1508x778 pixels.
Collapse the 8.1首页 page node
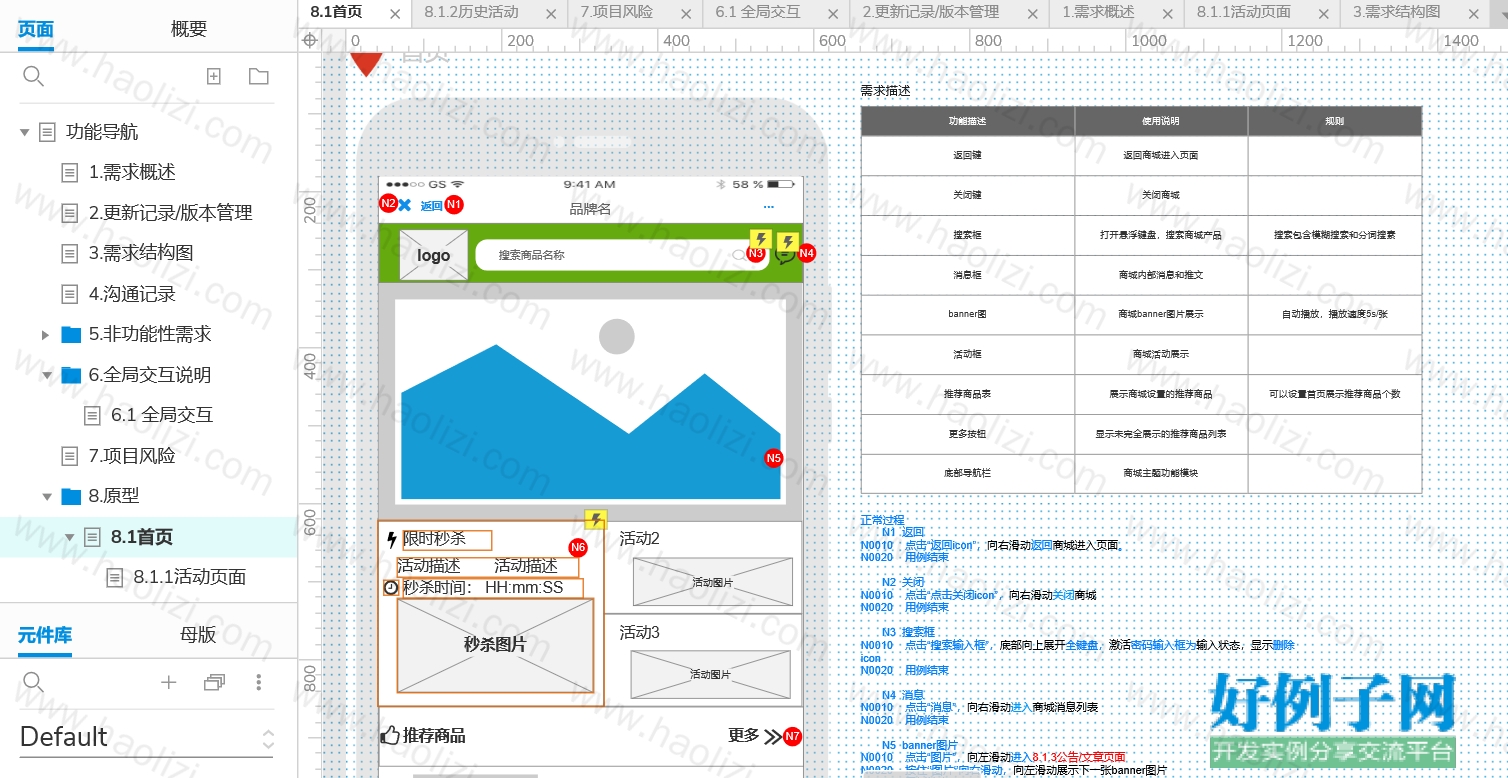pos(70,537)
